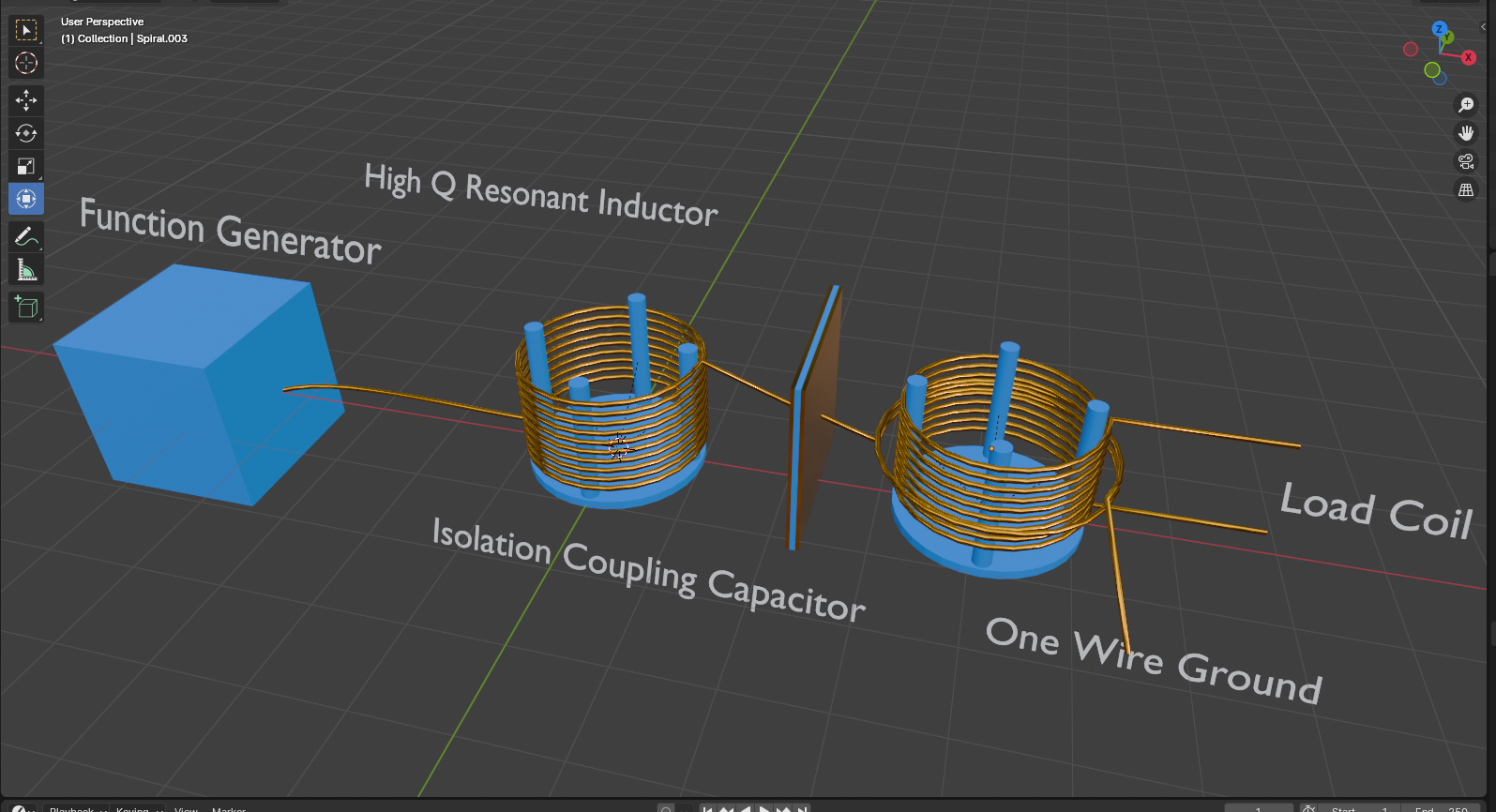The image size is (1496, 812).
Task: Click the hand pan-view icon
Action: pos(1466,133)
